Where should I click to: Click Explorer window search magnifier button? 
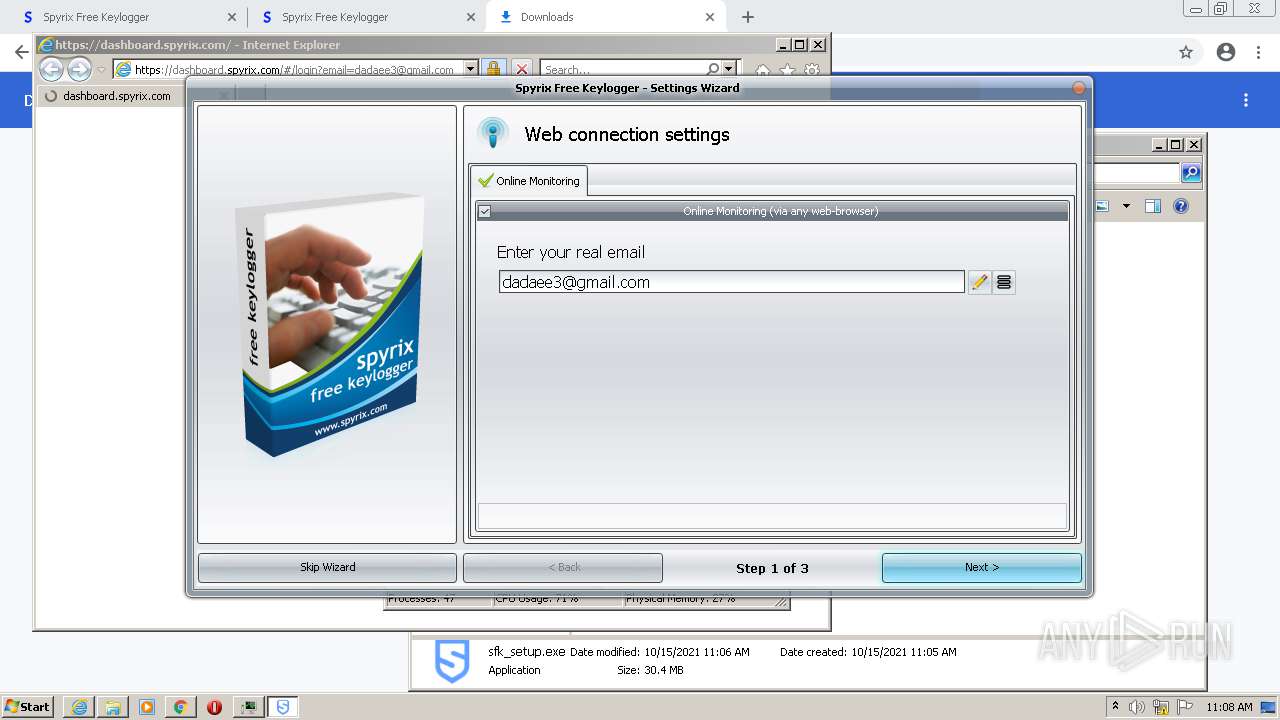1191,173
